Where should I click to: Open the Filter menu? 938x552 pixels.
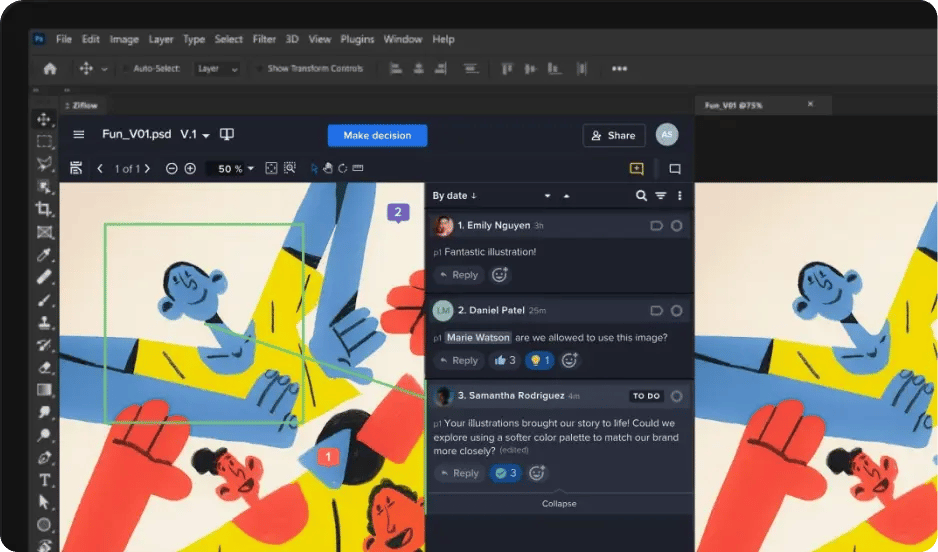pyautogui.click(x=264, y=39)
